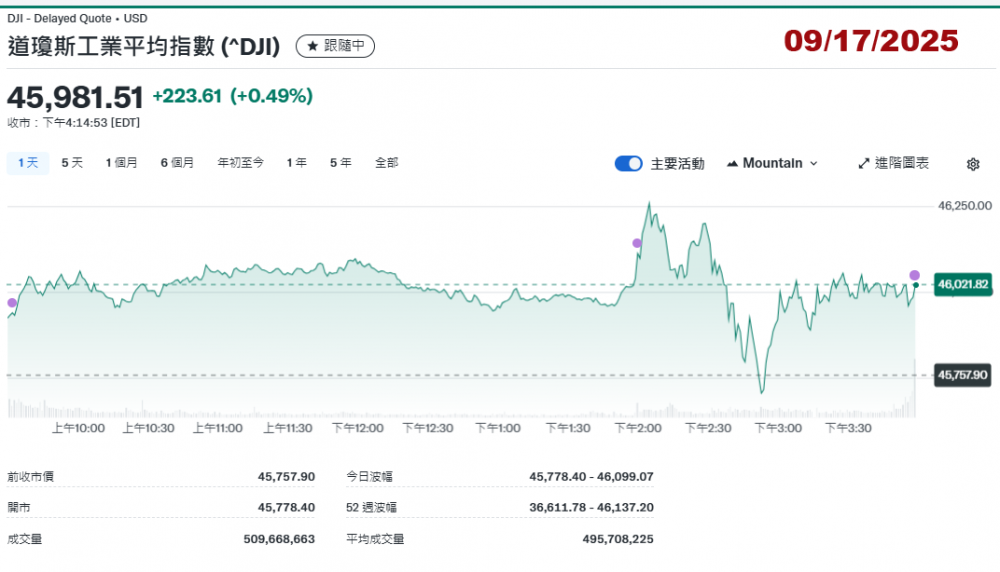The height and width of the screenshot is (572, 1000).
Task: Click the dark 45,757.90 previous close label
Action: (x=962, y=375)
